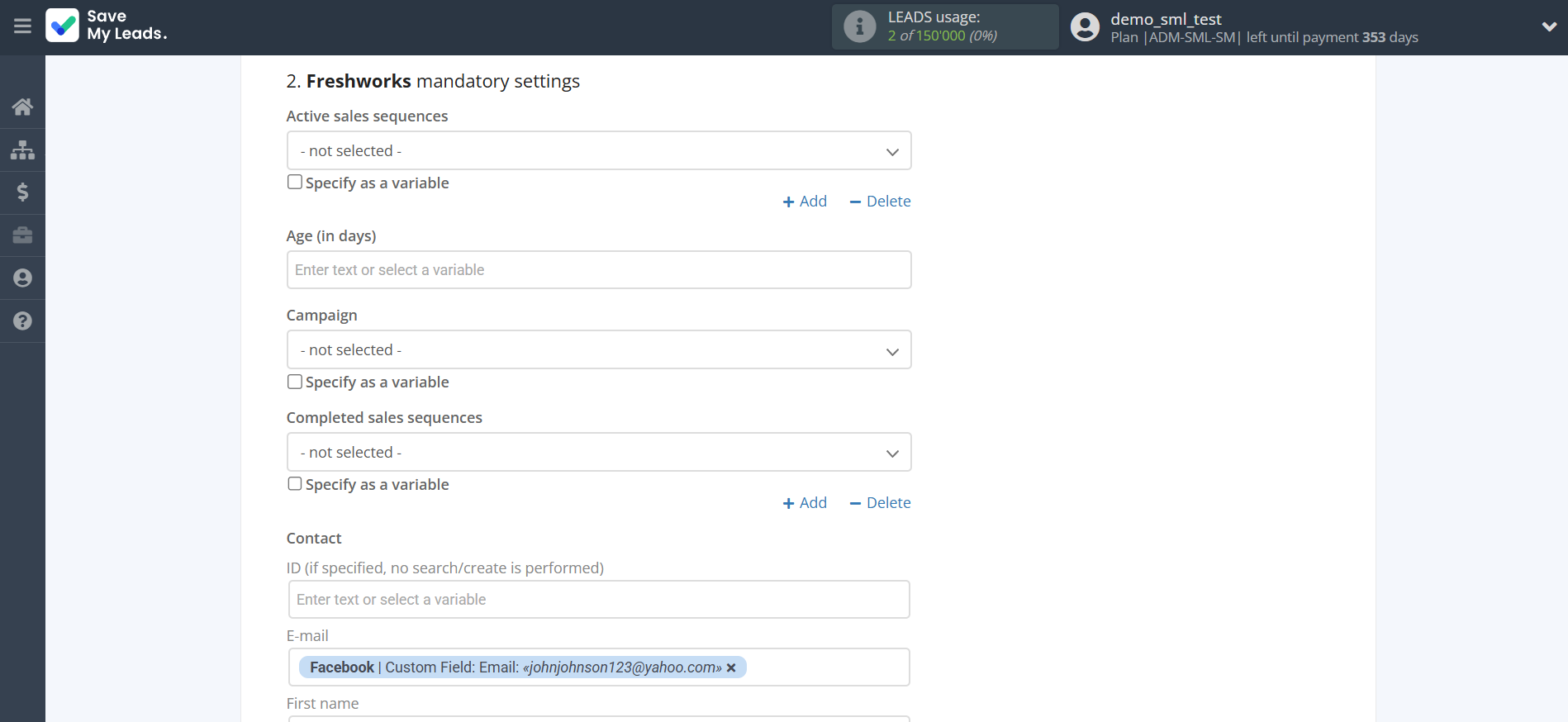Click the LEADS usage info icon

pos(859,26)
